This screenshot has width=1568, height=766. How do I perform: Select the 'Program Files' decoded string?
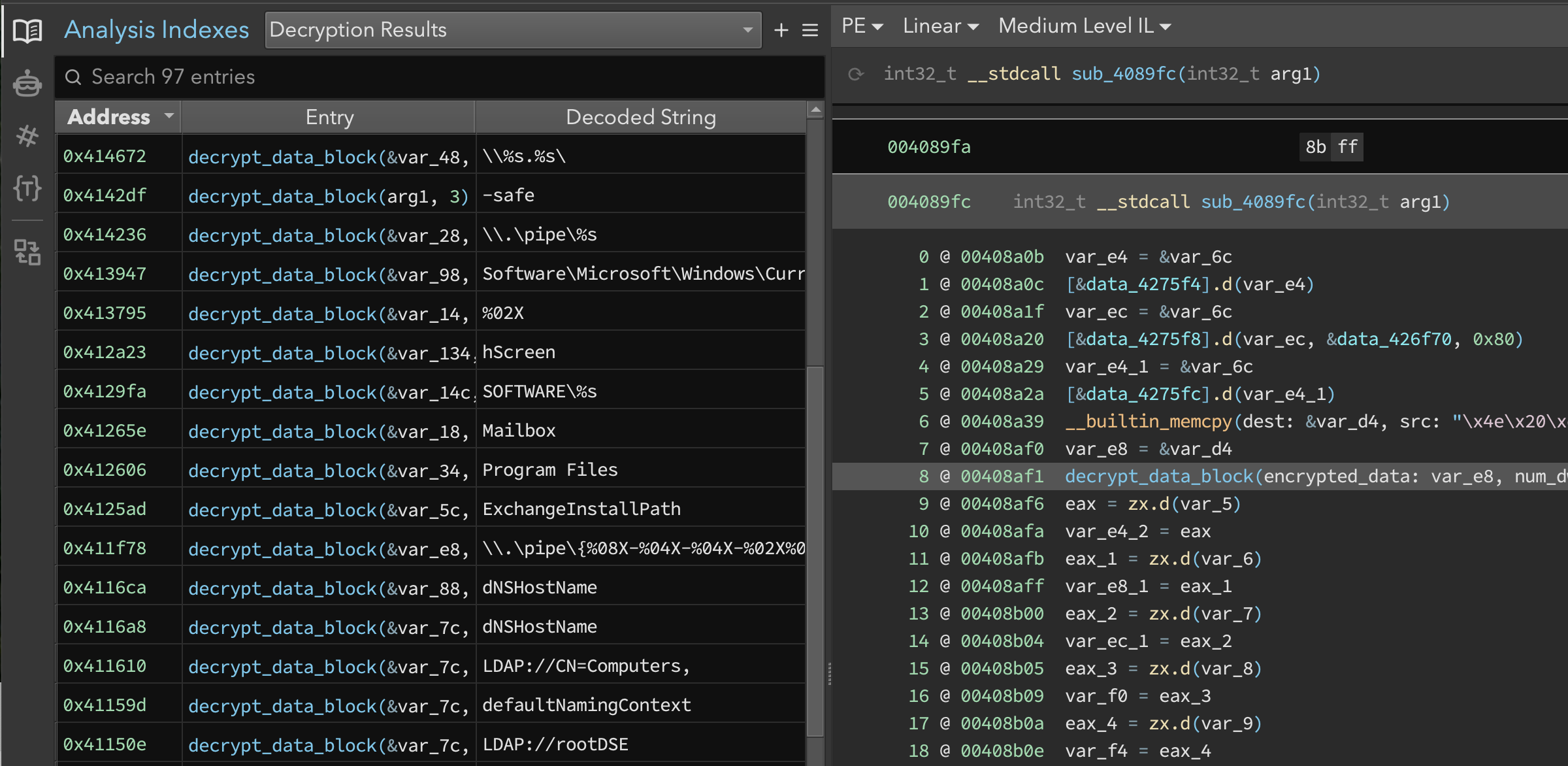click(550, 470)
